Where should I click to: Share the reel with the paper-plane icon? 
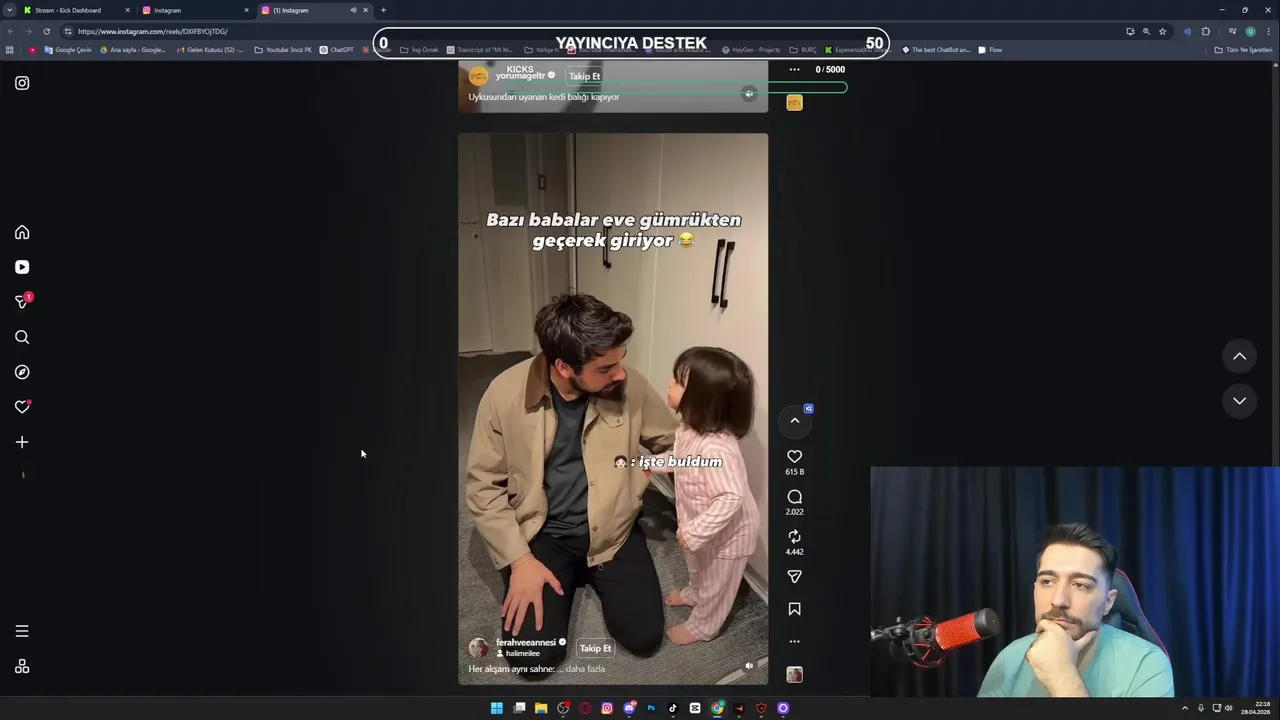tap(795, 577)
